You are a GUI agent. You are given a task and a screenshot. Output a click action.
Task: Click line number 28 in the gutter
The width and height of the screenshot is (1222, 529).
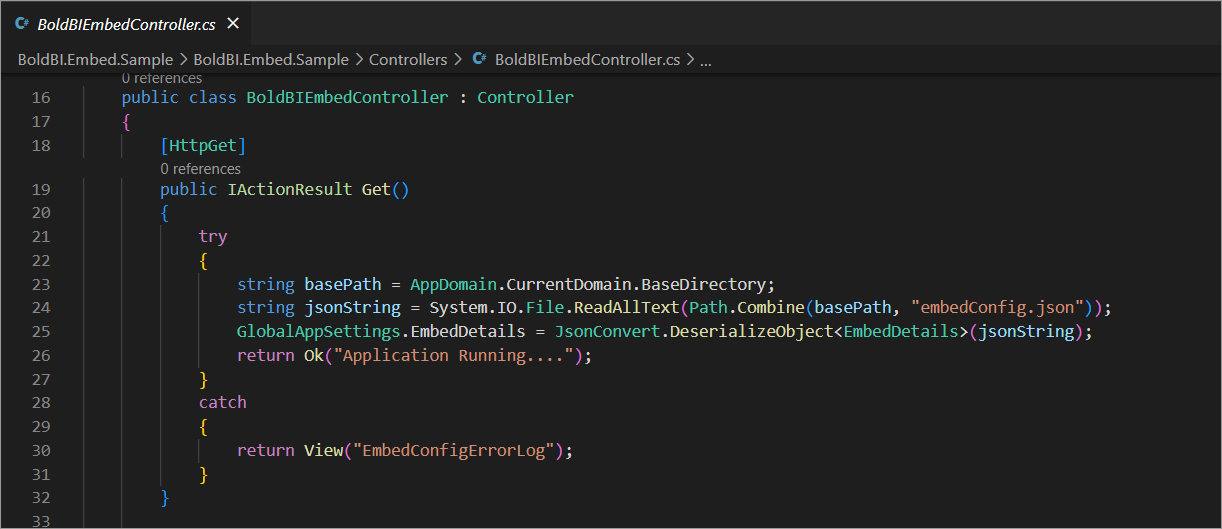pyautogui.click(x=41, y=402)
